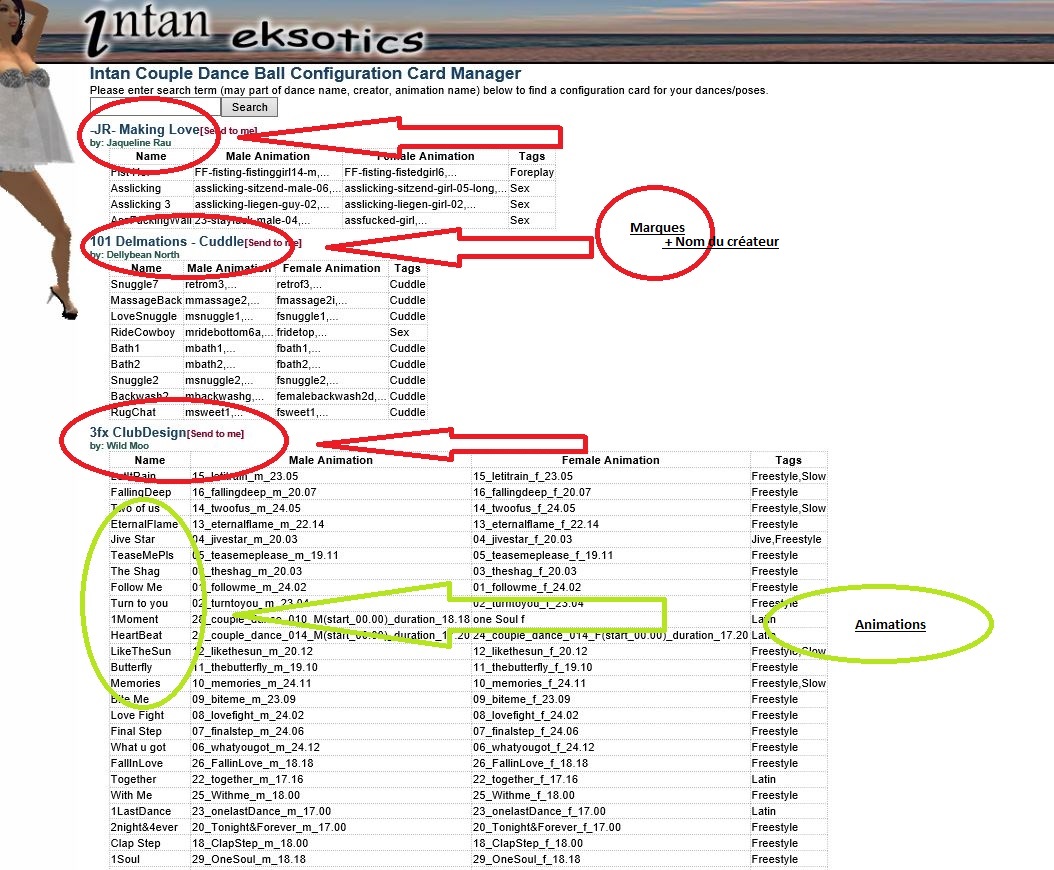Click the Intan eksotics banner logo
Screen dimensions: 1054x870
(255, 30)
